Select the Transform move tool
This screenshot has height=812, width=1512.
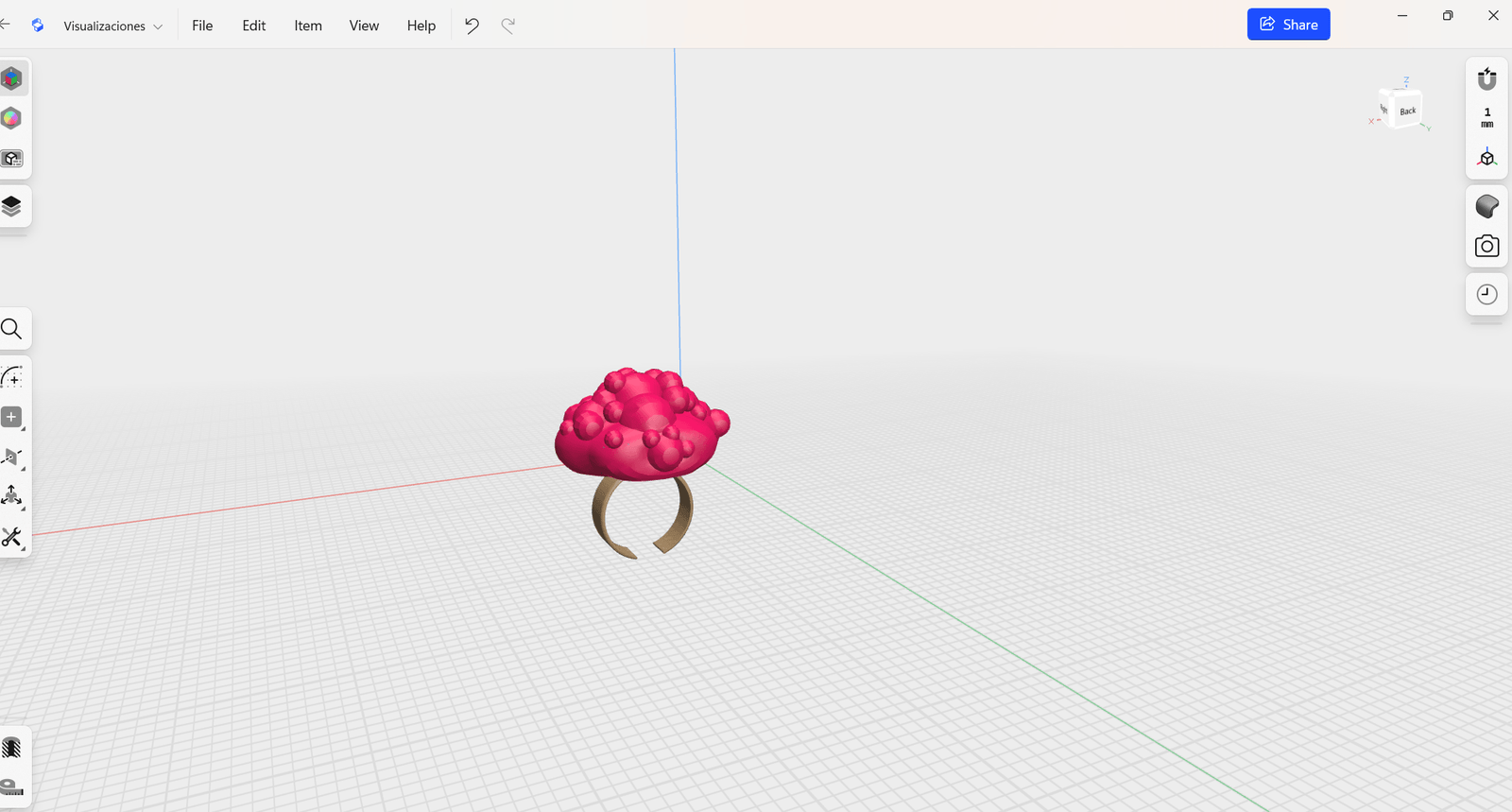[11, 496]
